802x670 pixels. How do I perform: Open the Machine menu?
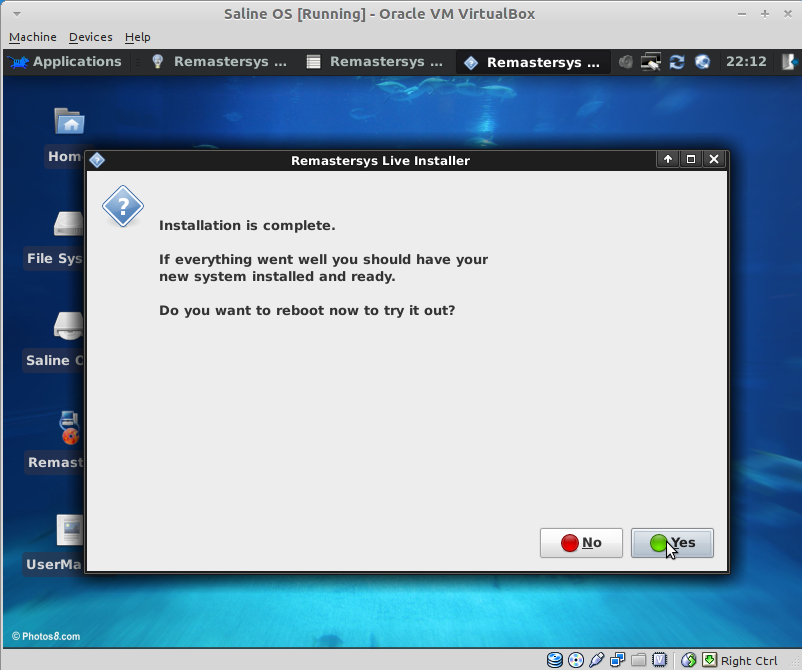(x=33, y=37)
